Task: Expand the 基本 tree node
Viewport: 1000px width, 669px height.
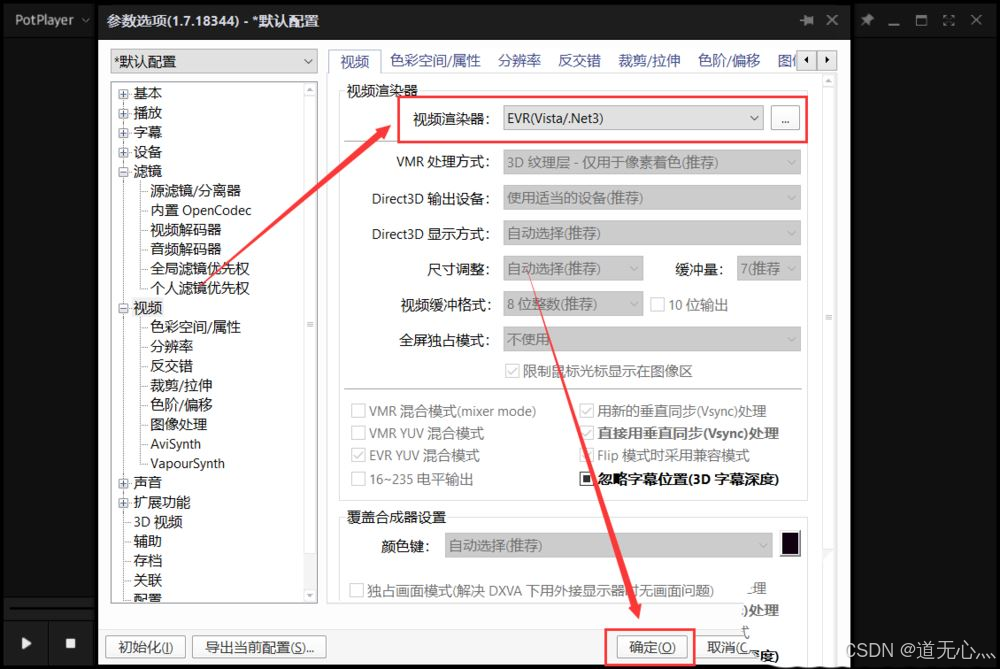Action: pyautogui.click(x=123, y=94)
